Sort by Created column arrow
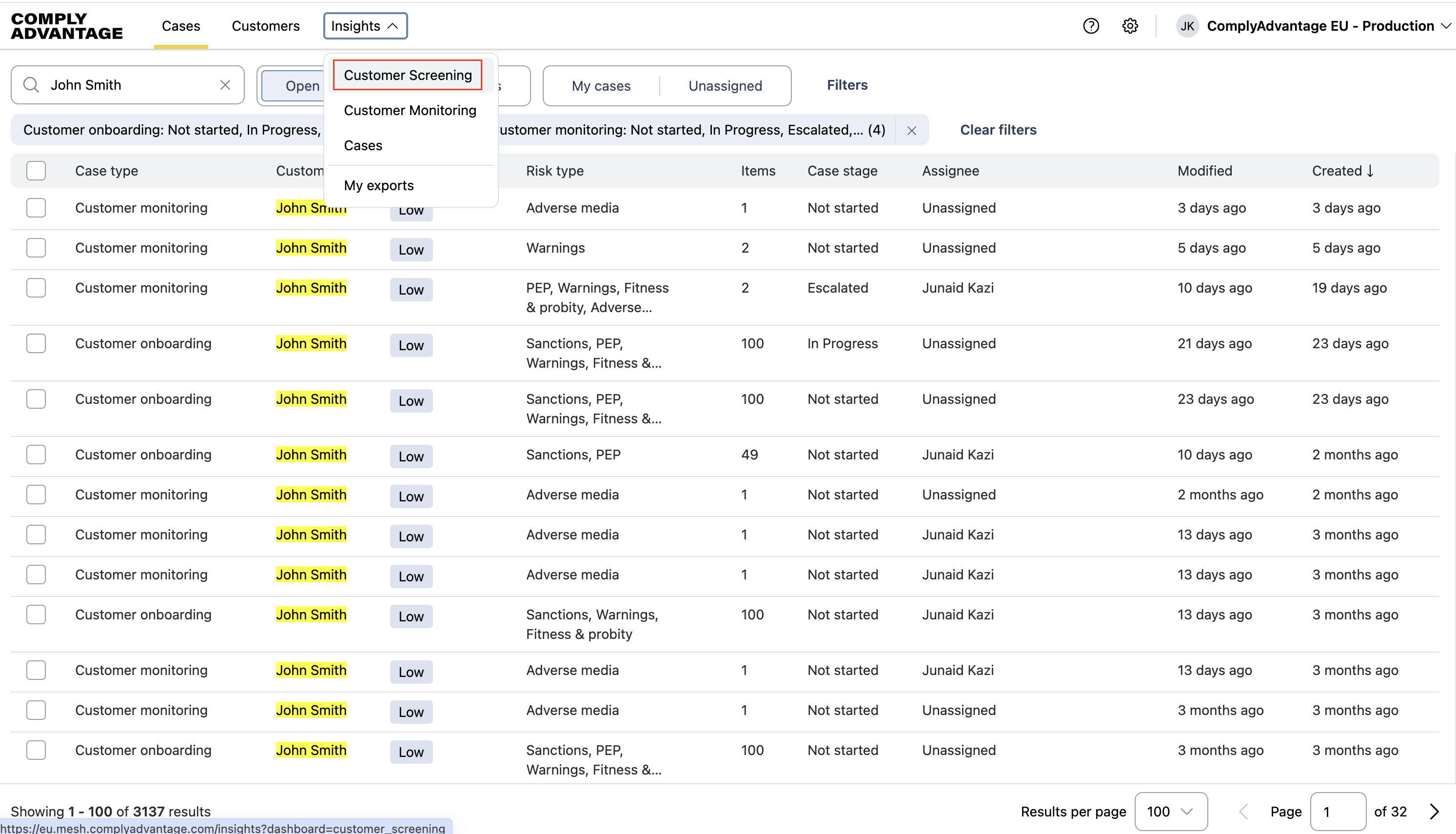1456x834 pixels. click(1370, 171)
